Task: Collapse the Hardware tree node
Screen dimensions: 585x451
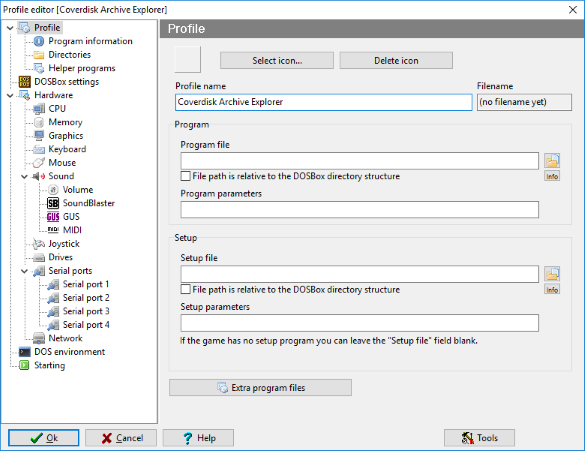Action: (10, 95)
